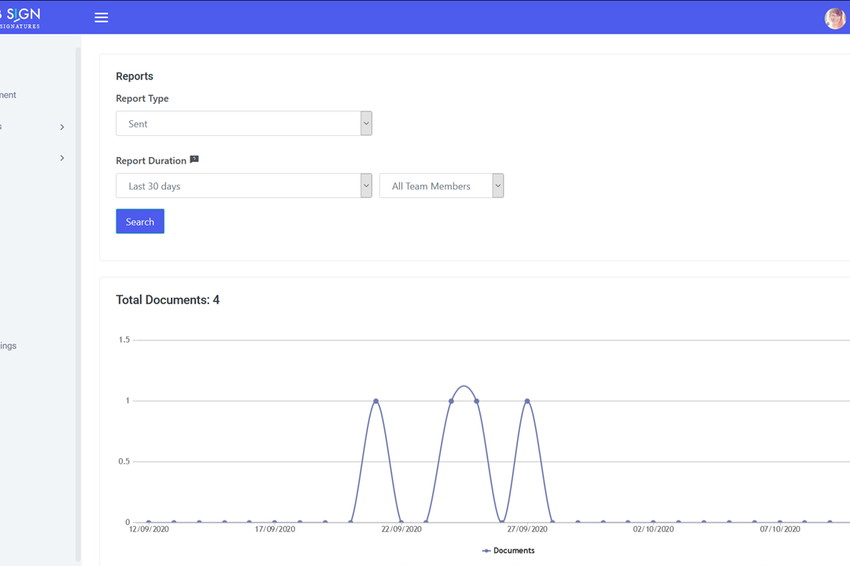Open the All Team Members dropdown

tap(442, 186)
